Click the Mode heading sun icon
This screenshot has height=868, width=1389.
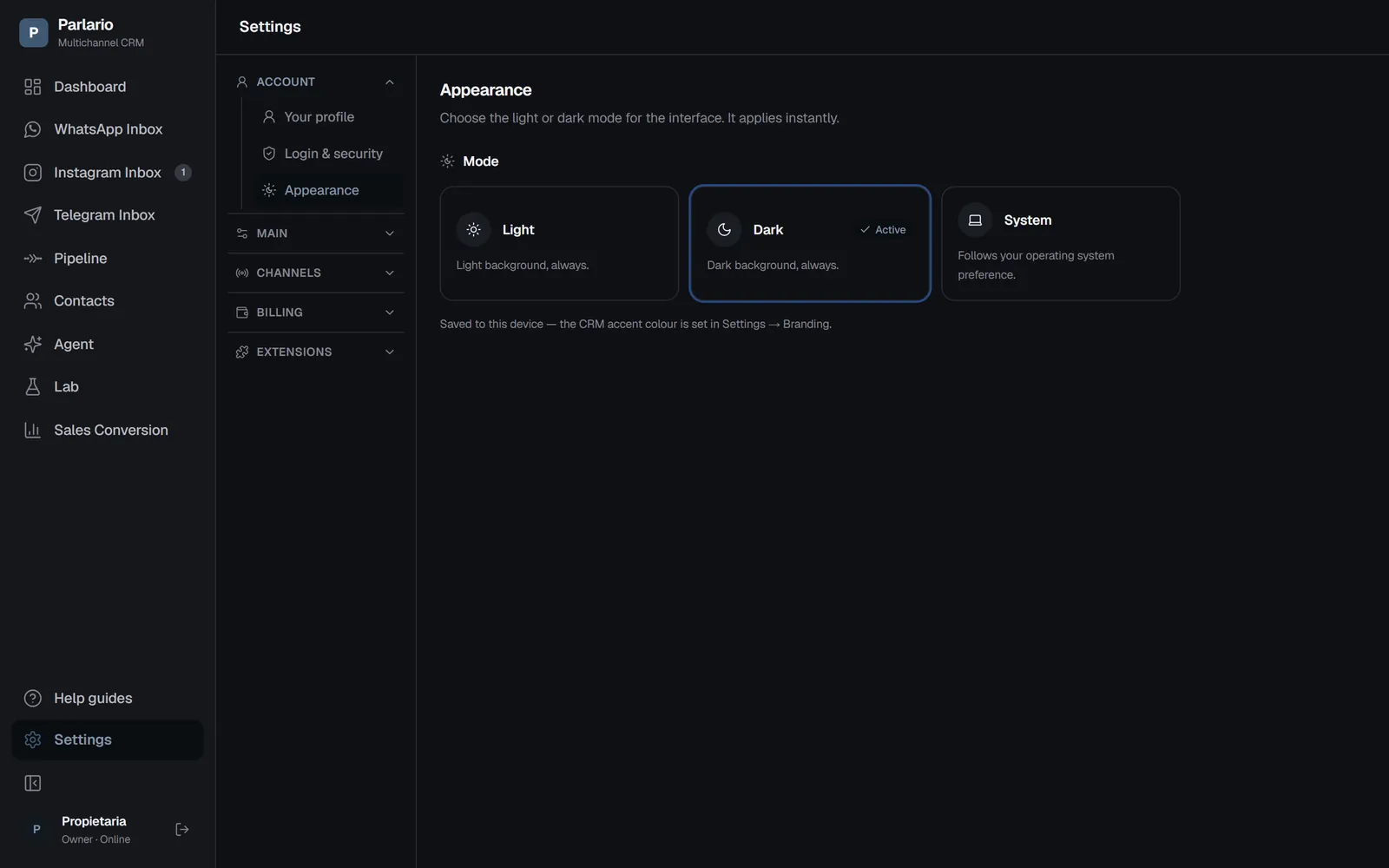tap(447, 161)
